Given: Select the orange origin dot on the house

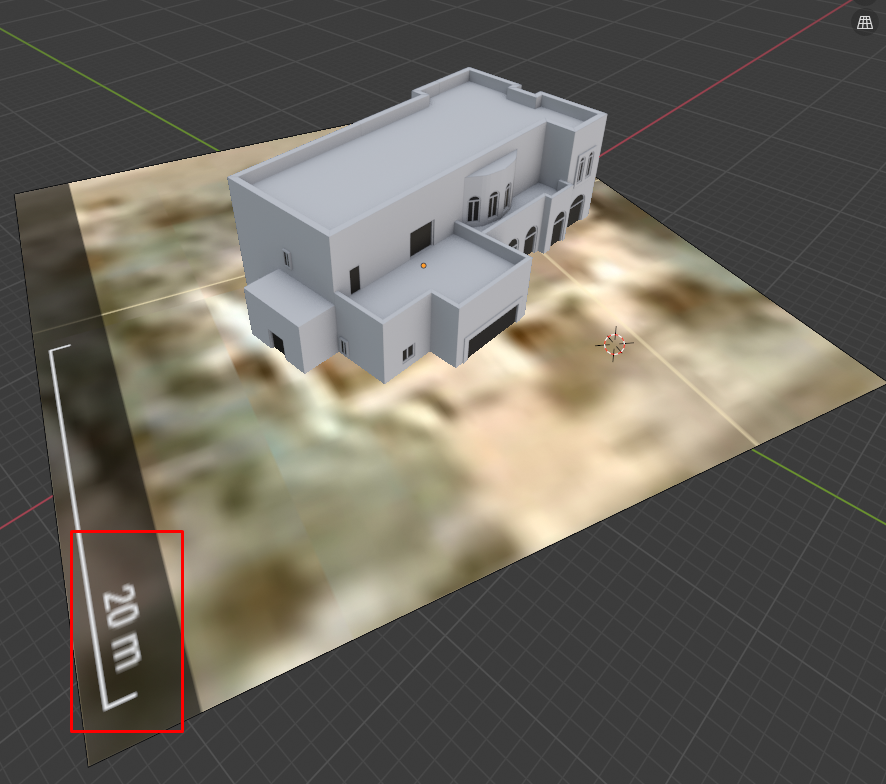Looking at the screenshot, I should 423,265.
